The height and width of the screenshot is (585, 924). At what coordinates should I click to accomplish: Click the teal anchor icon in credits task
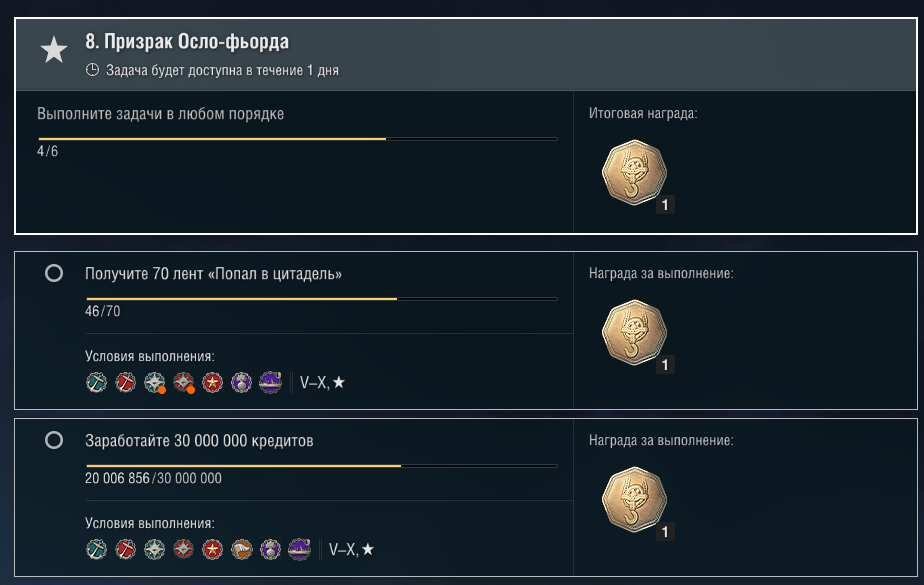click(96, 549)
